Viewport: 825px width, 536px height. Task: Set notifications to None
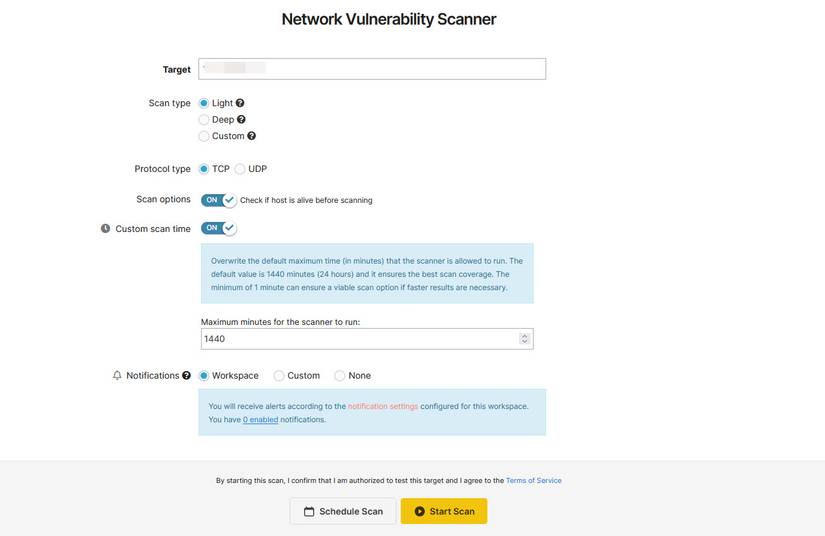[x=340, y=376]
